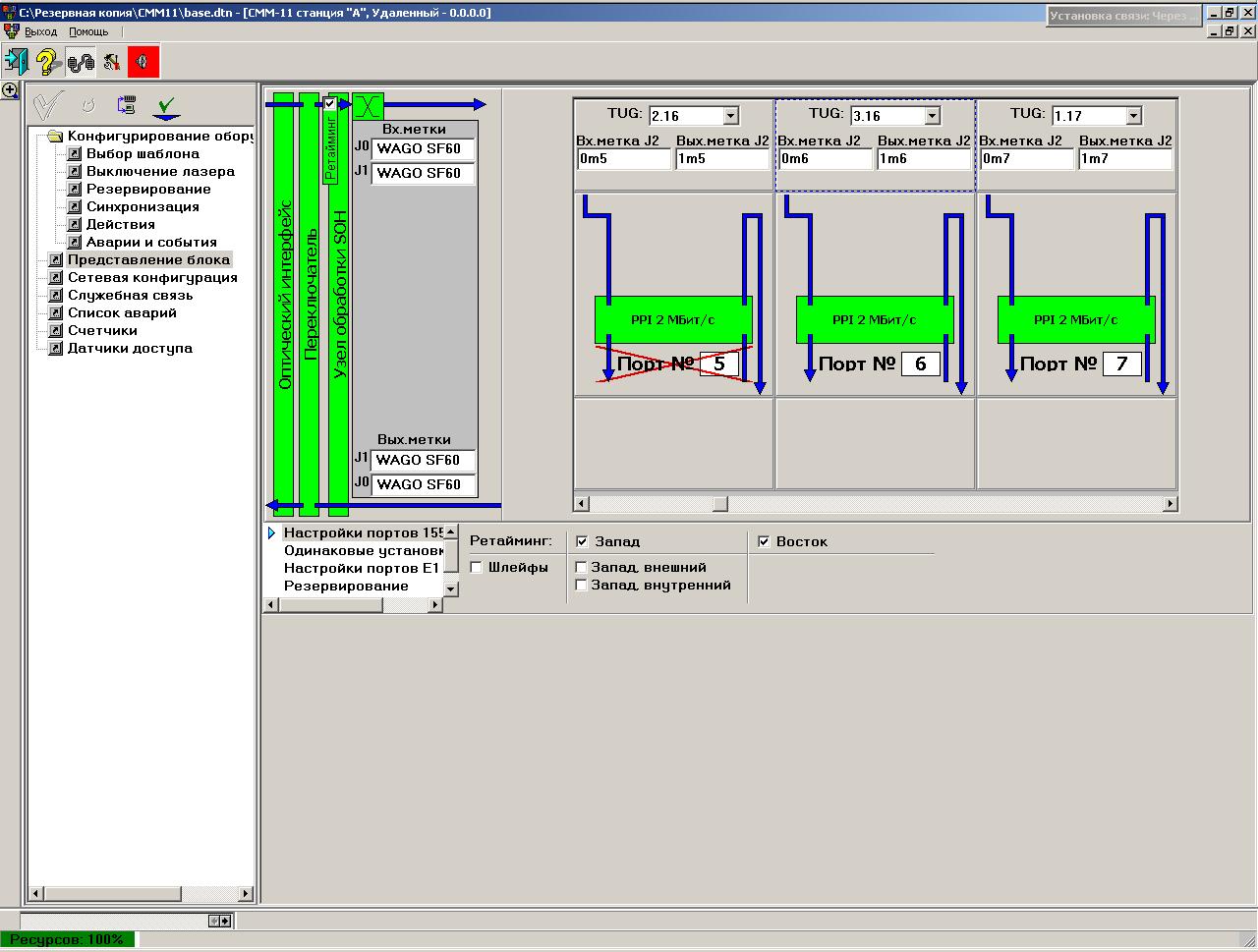Image resolution: width=1258 pixels, height=952 pixels.
Task: Click the icon beside Датчики доступа
Action: (55, 349)
